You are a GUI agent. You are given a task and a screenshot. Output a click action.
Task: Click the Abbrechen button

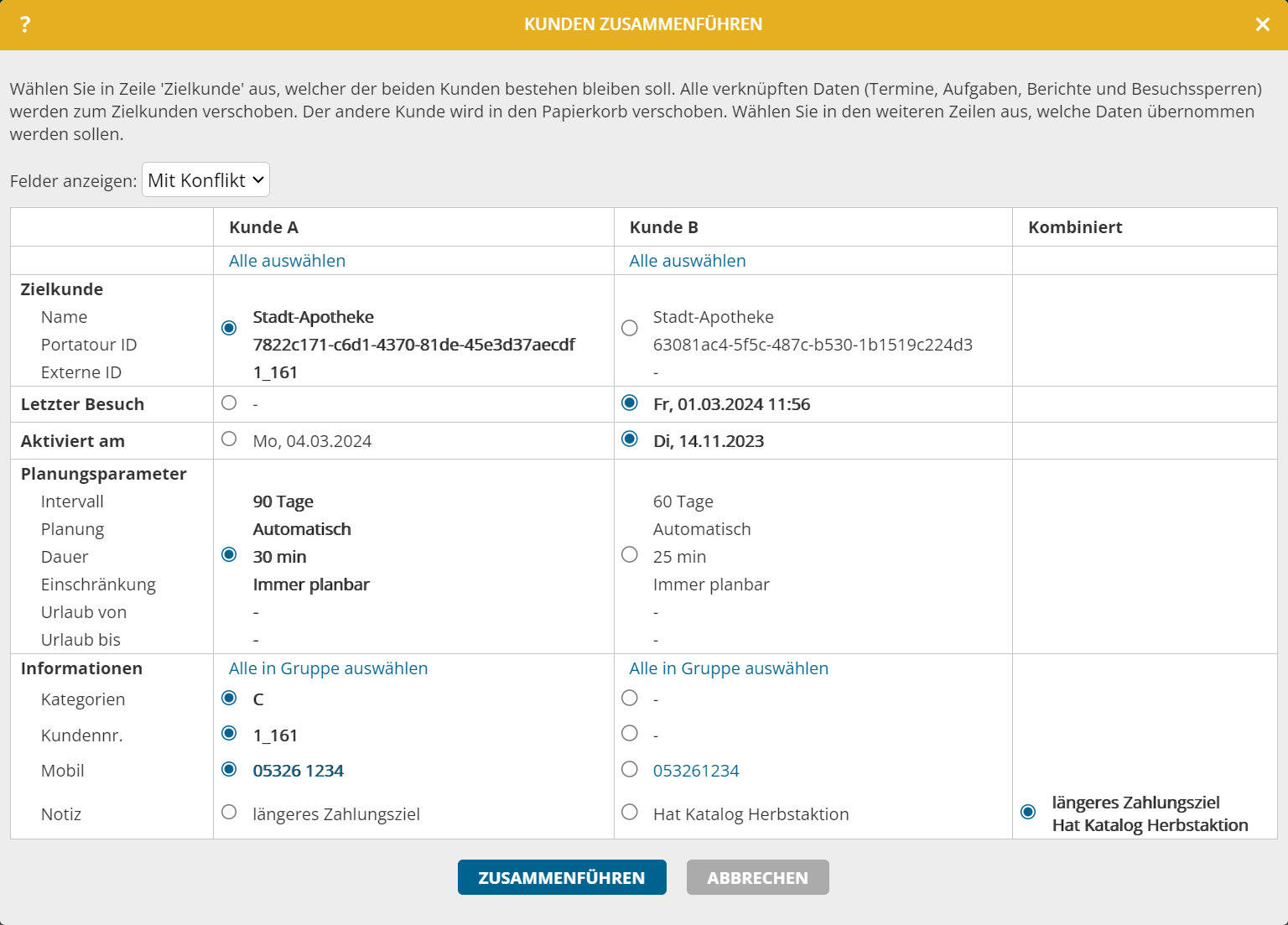[x=757, y=877]
